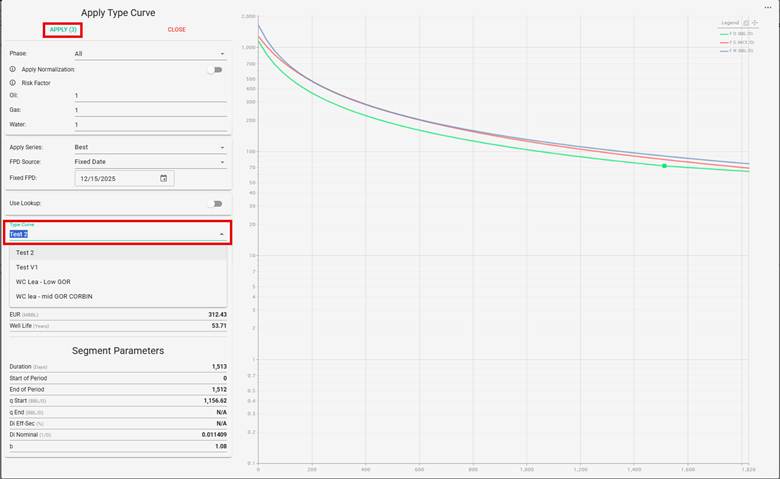Click the q End N/A value
The width and height of the screenshot is (780, 479).
click(x=222, y=412)
